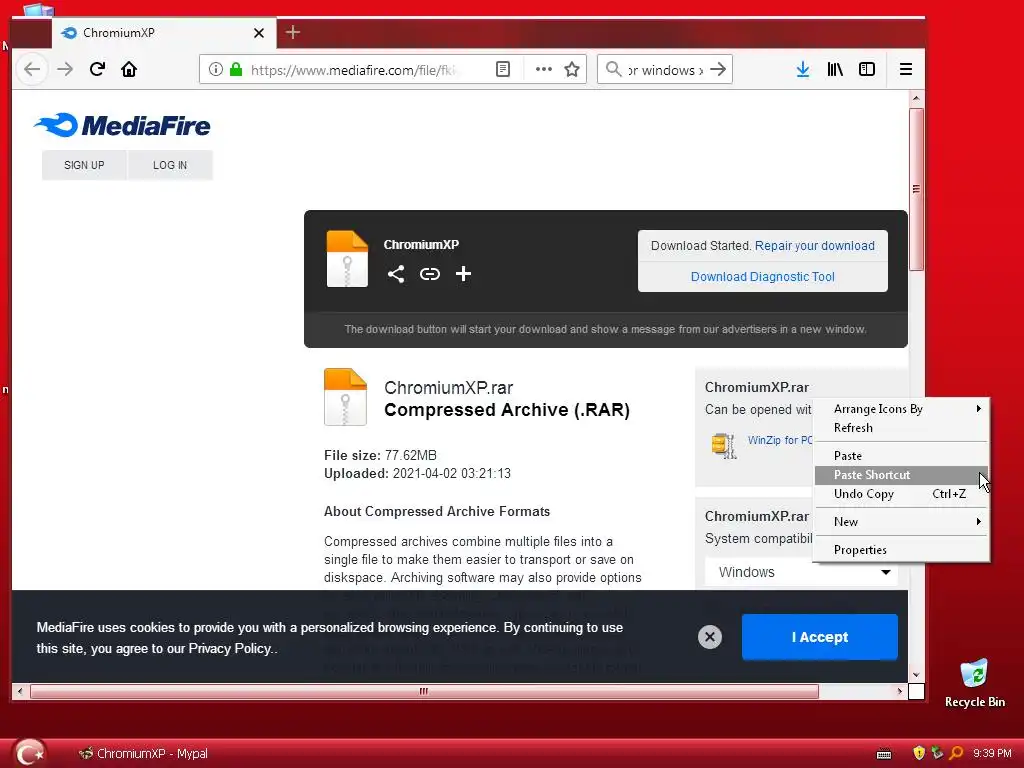The height and width of the screenshot is (768, 1024).
Task: Expand the Arrange Icons By submenu
Action: tap(901, 409)
